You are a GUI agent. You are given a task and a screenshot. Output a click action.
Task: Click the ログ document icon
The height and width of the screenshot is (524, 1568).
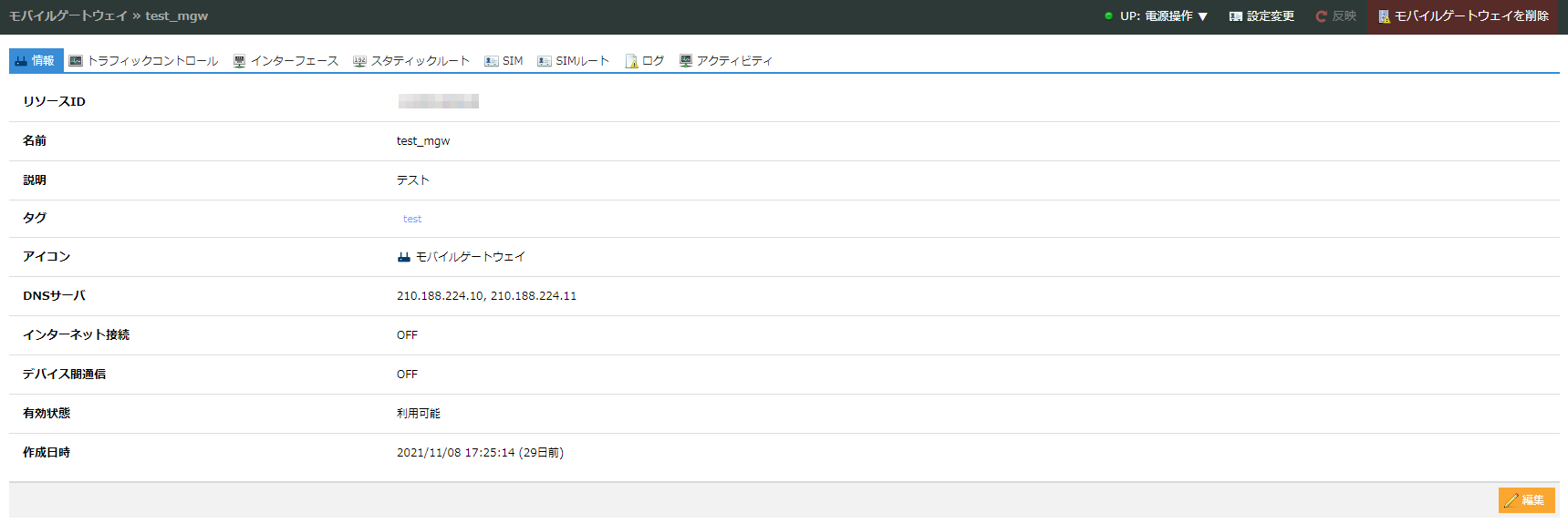click(x=631, y=61)
